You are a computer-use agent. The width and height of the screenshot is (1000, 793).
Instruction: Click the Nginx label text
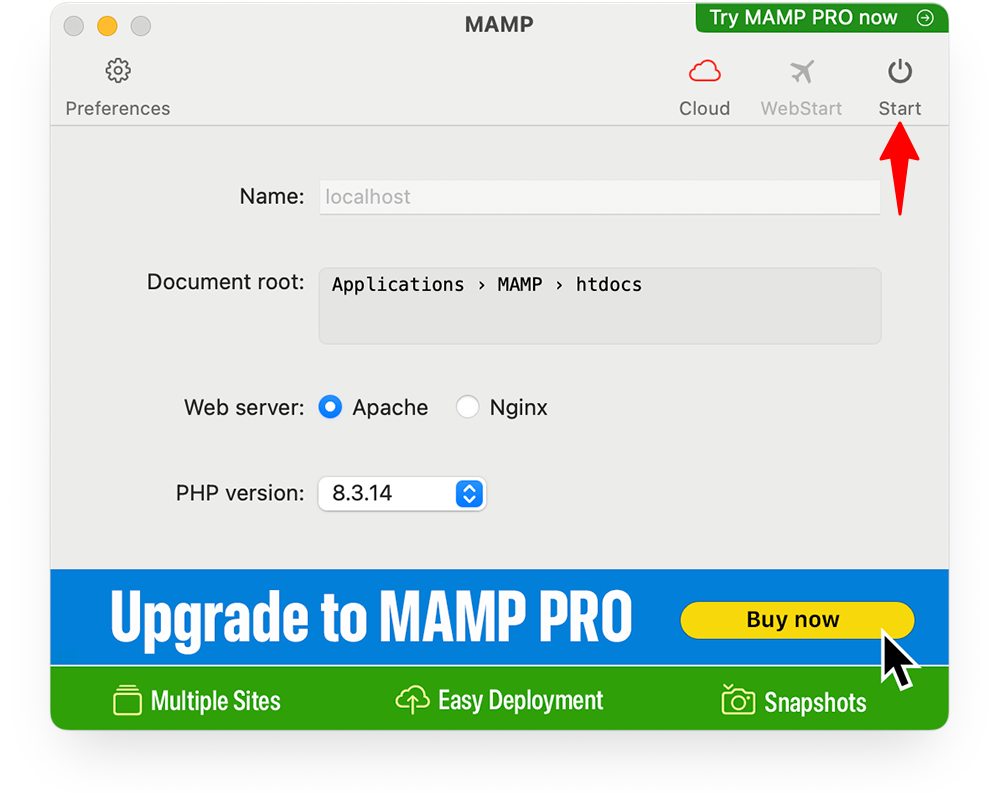pos(518,408)
